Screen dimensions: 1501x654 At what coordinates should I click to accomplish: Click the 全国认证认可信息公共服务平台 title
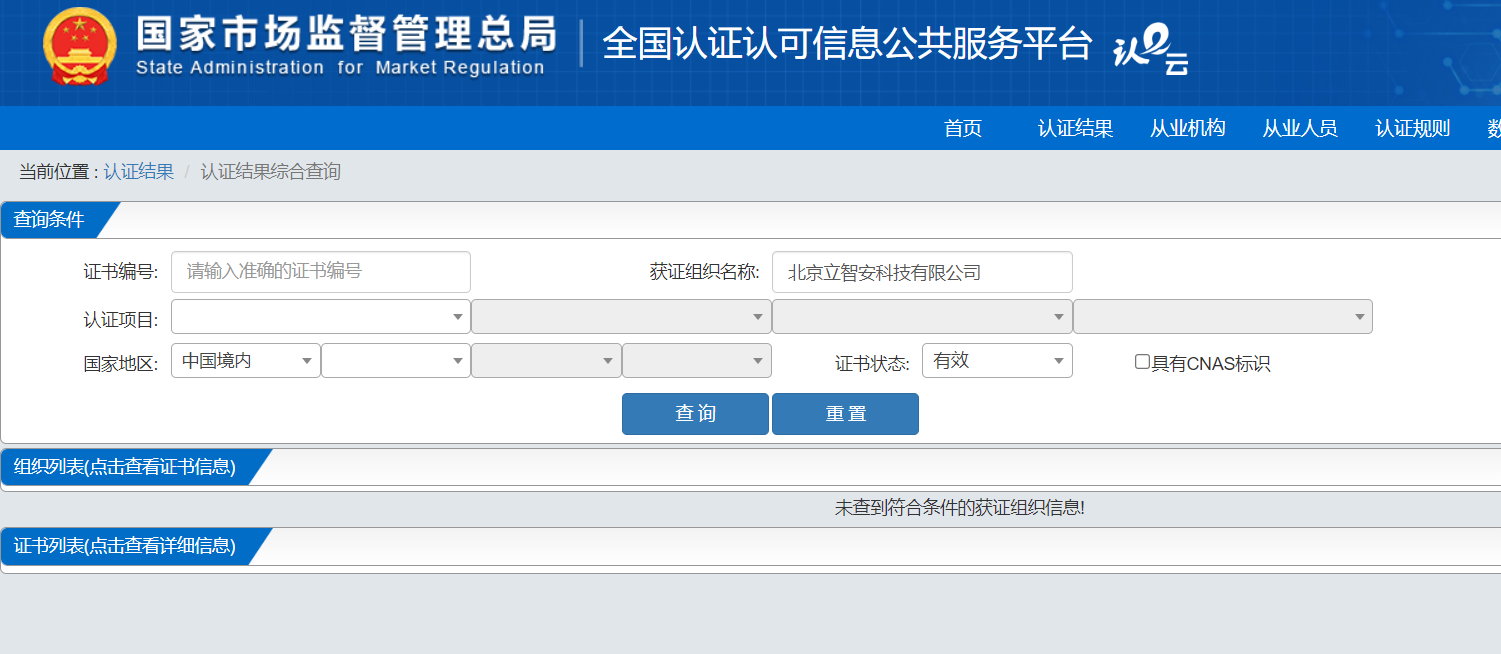coord(848,44)
